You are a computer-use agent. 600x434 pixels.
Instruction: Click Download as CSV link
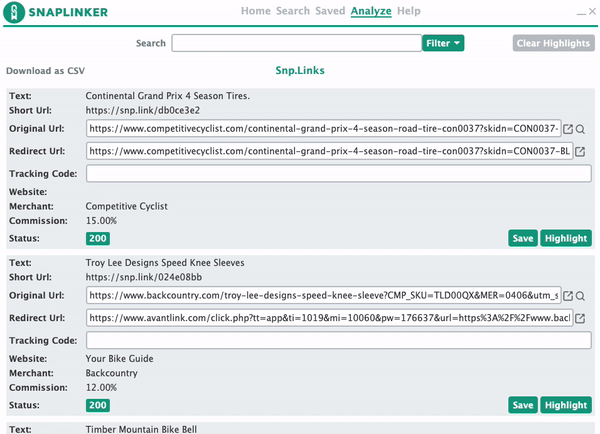click(x=46, y=71)
